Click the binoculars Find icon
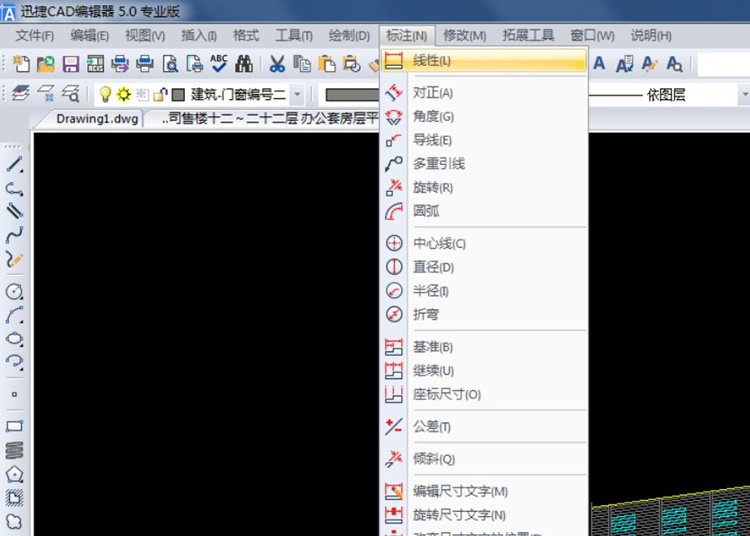This screenshot has width=750, height=536. [x=244, y=64]
